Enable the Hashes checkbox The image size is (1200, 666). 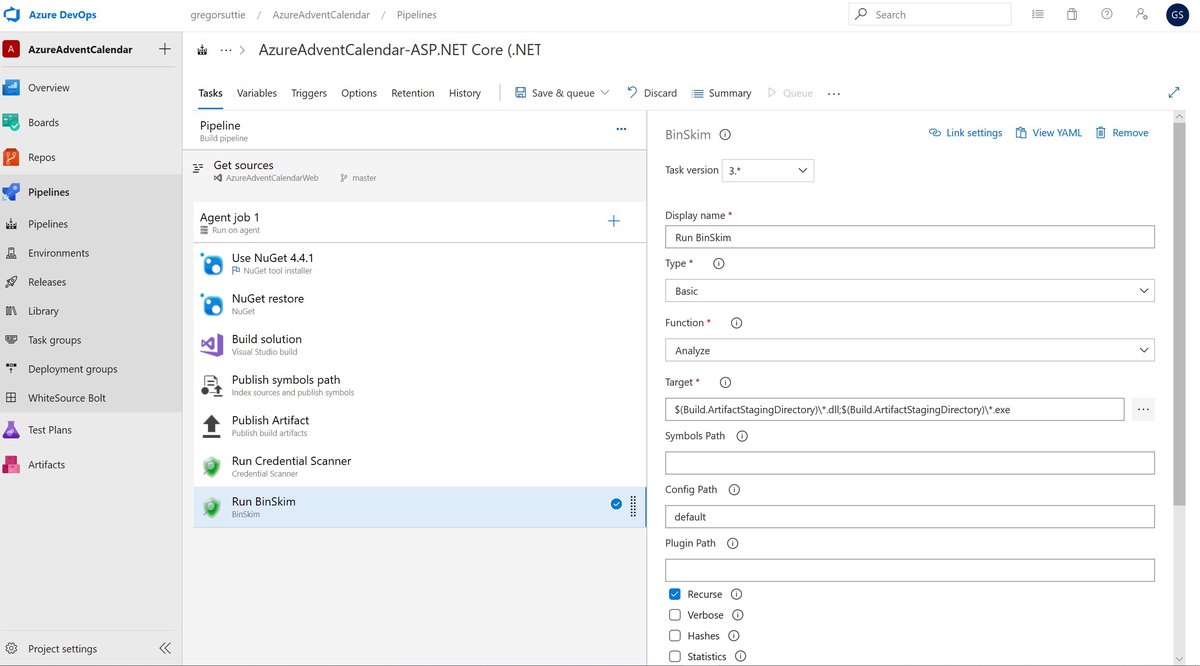coord(675,636)
